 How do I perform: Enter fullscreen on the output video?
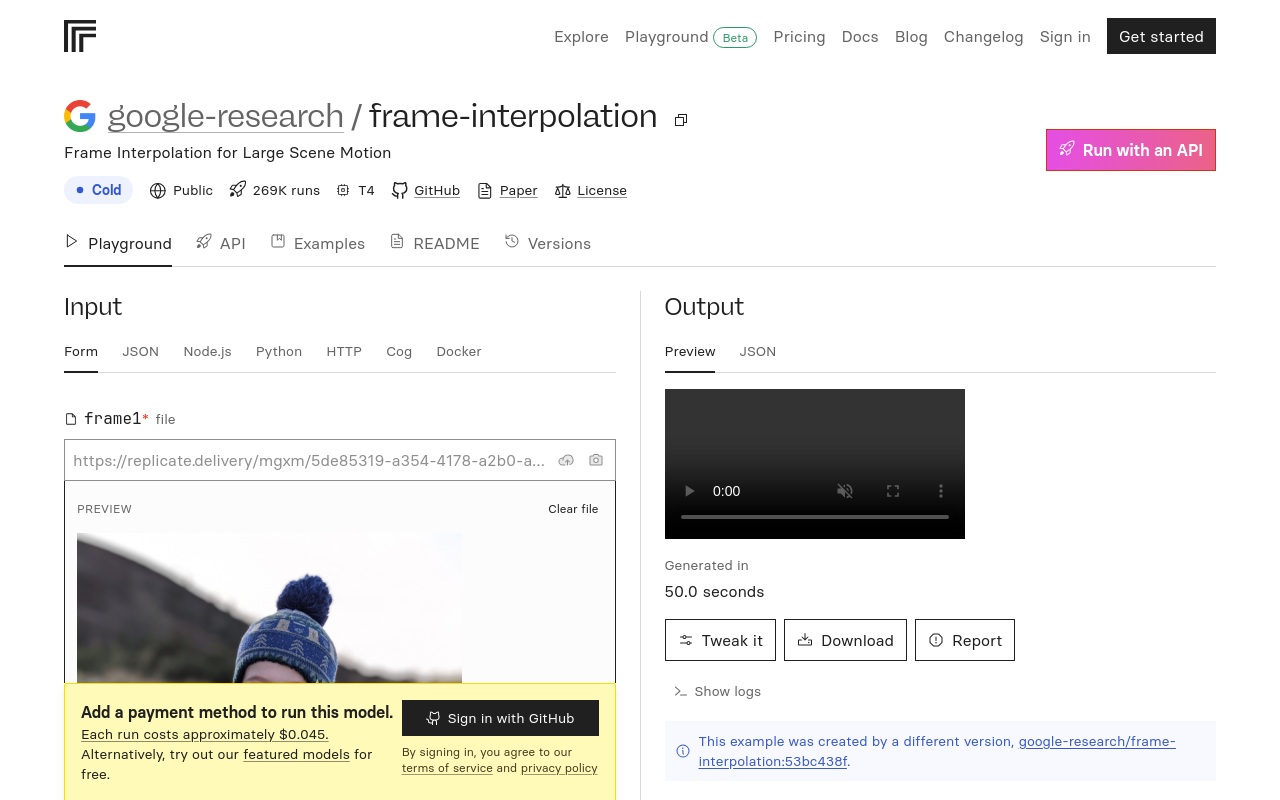pyautogui.click(x=893, y=491)
